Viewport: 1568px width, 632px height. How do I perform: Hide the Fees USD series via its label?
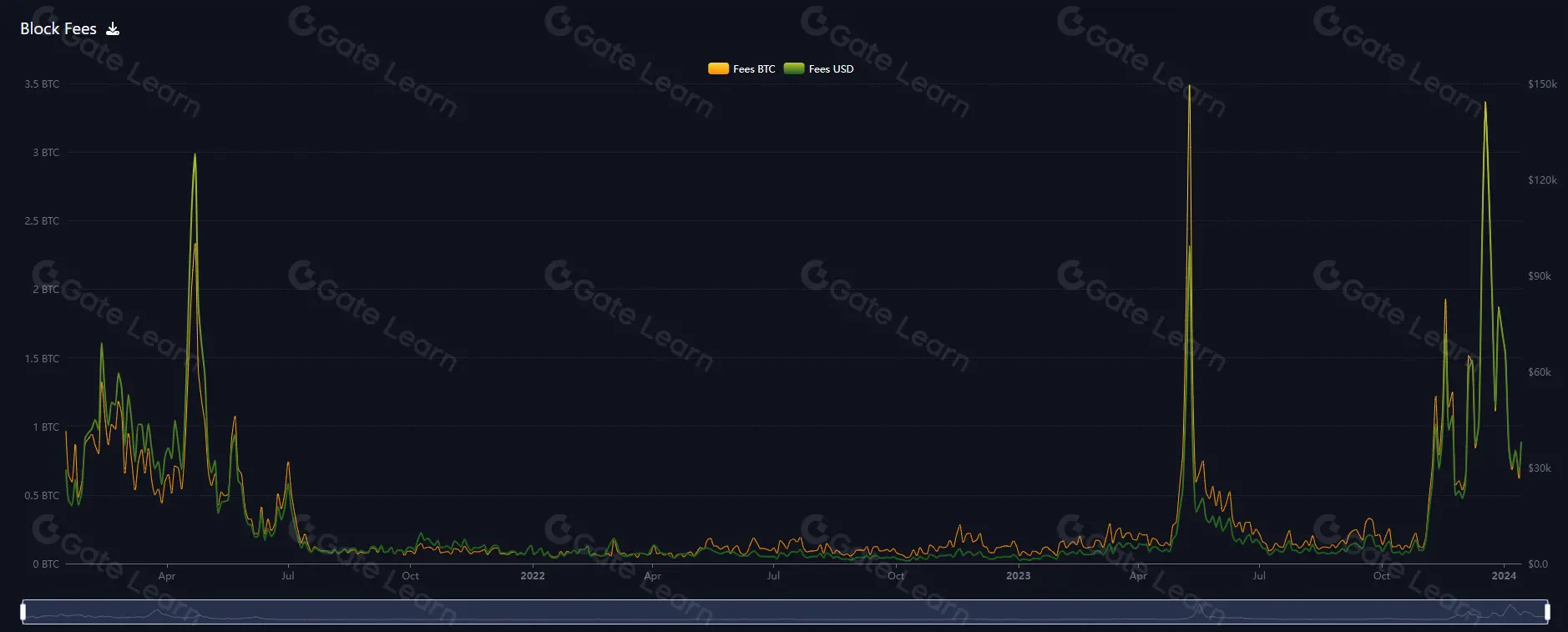click(831, 69)
